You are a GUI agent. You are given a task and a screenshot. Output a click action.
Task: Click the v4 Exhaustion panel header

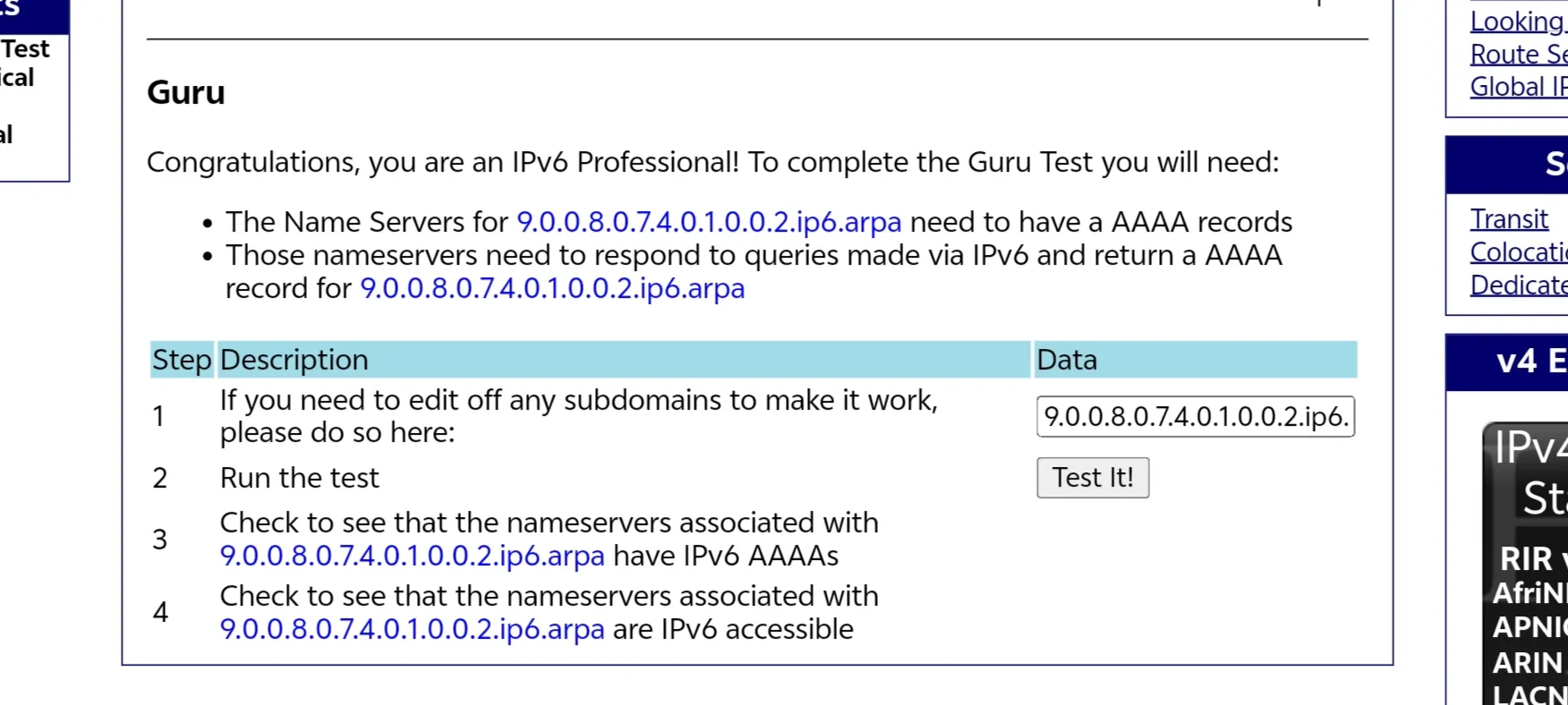click(x=1507, y=362)
